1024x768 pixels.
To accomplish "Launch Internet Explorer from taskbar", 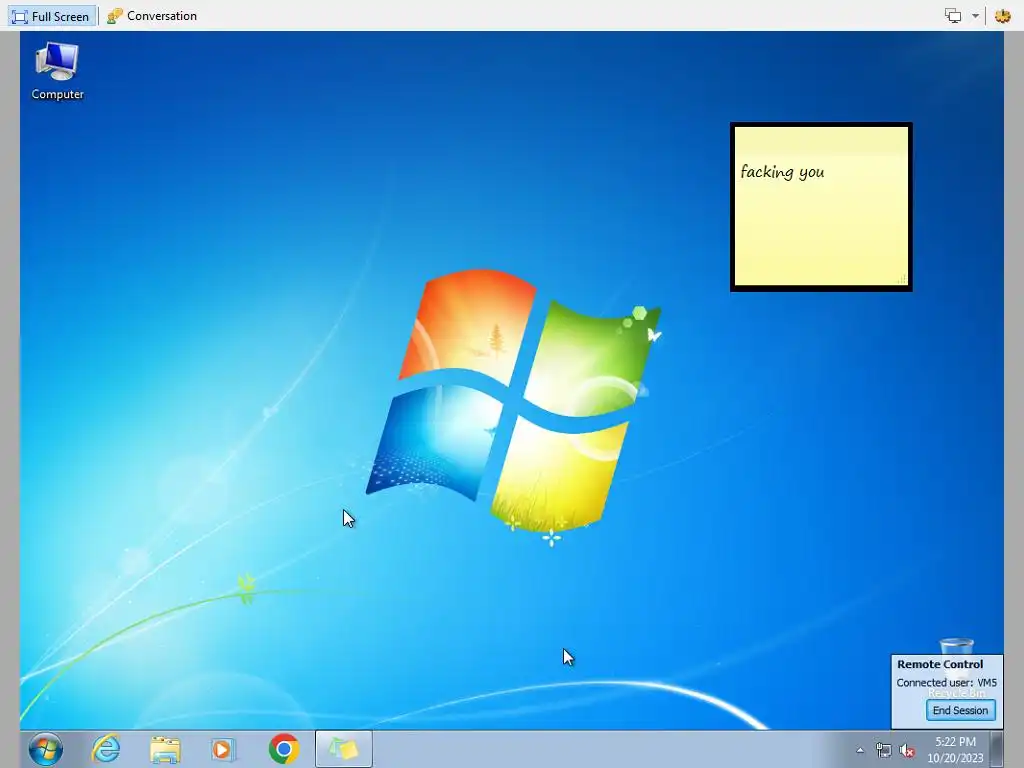I will click(106, 749).
